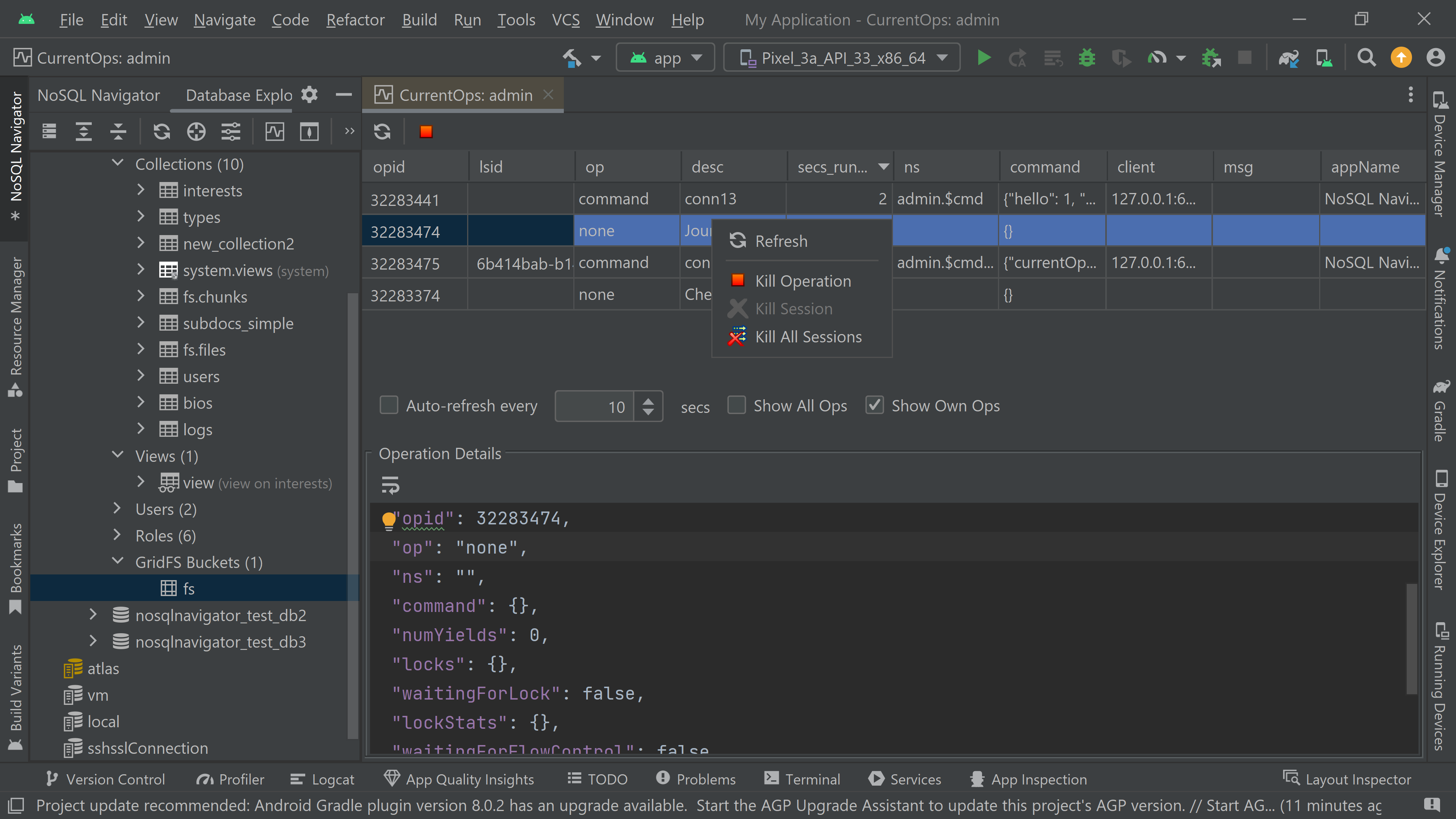Click the red stop operation icon
The height and width of the screenshot is (819, 1456).
[x=425, y=132]
